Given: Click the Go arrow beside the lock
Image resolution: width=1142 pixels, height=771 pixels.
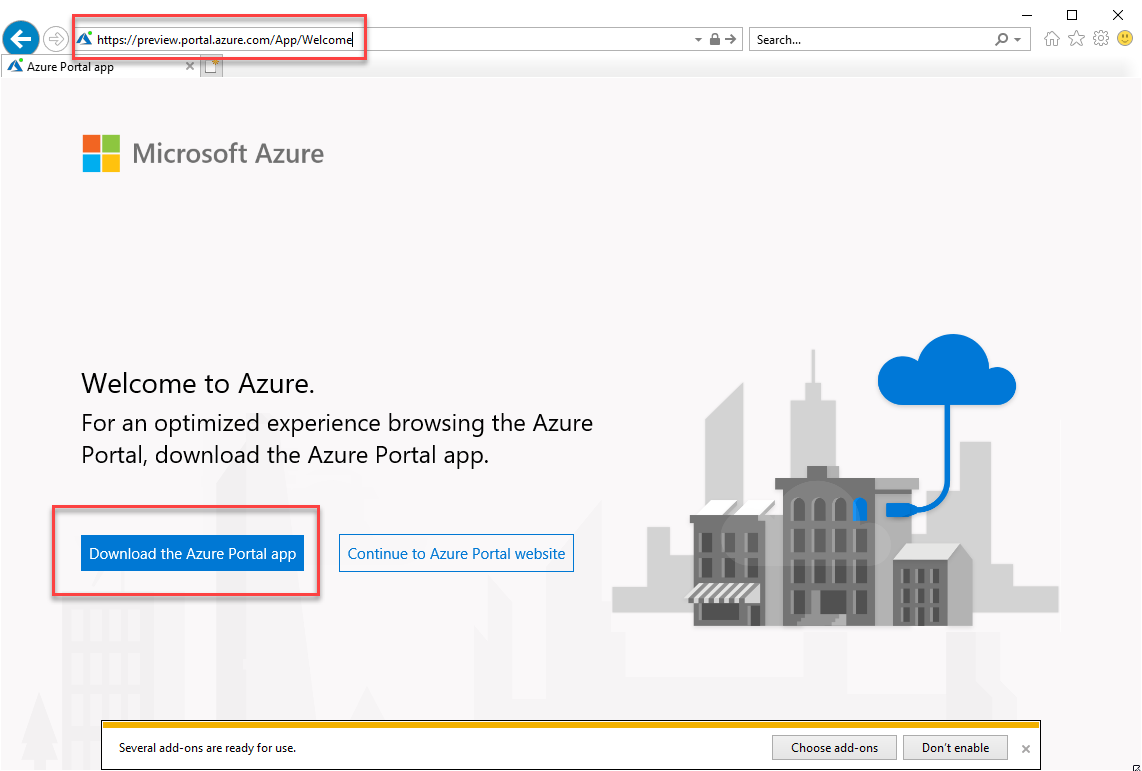Looking at the screenshot, I should pyautogui.click(x=731, y=39).
